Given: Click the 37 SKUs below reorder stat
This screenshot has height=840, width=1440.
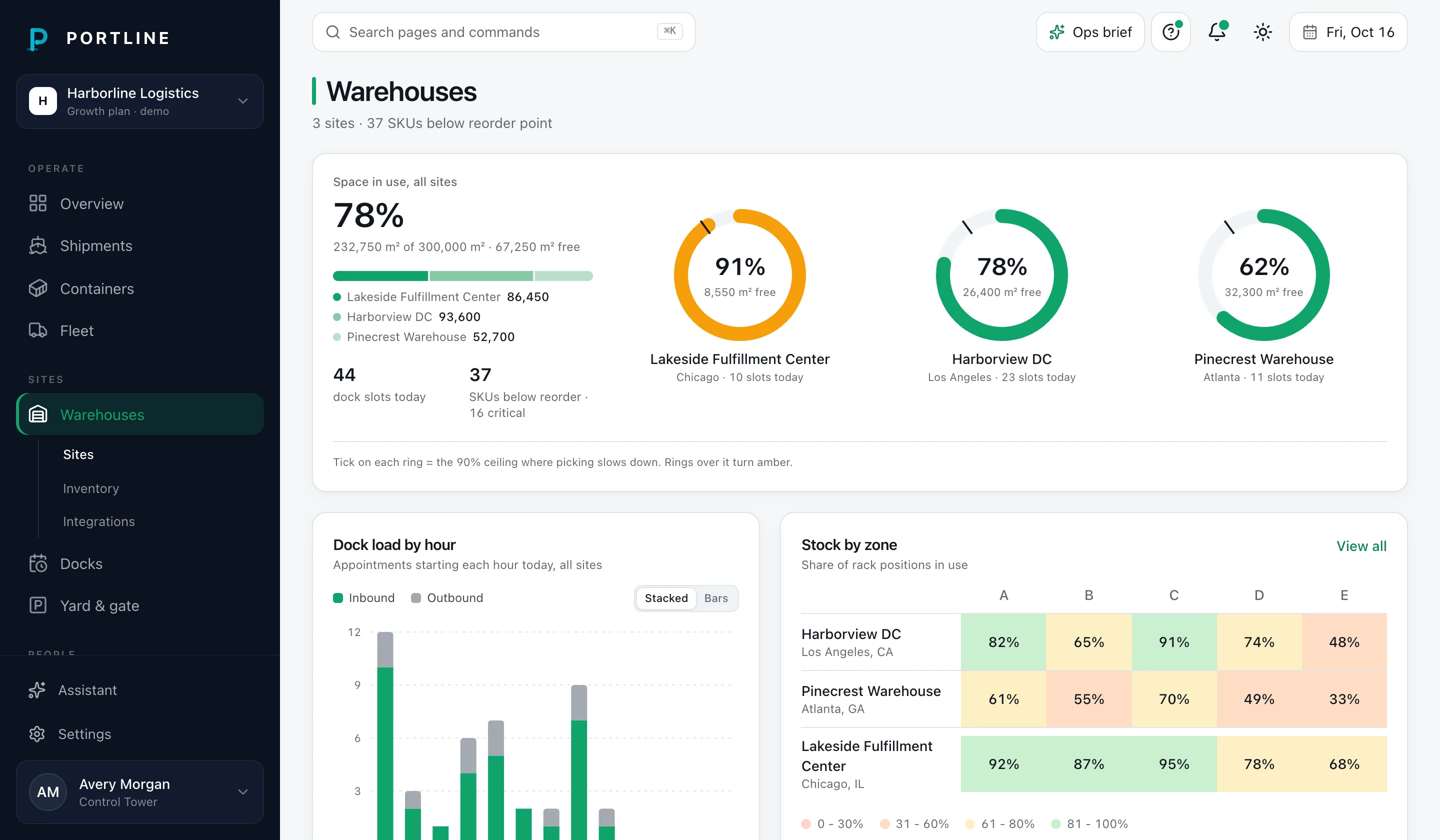Looking at the screenshot, I should (x=528, y=392).
